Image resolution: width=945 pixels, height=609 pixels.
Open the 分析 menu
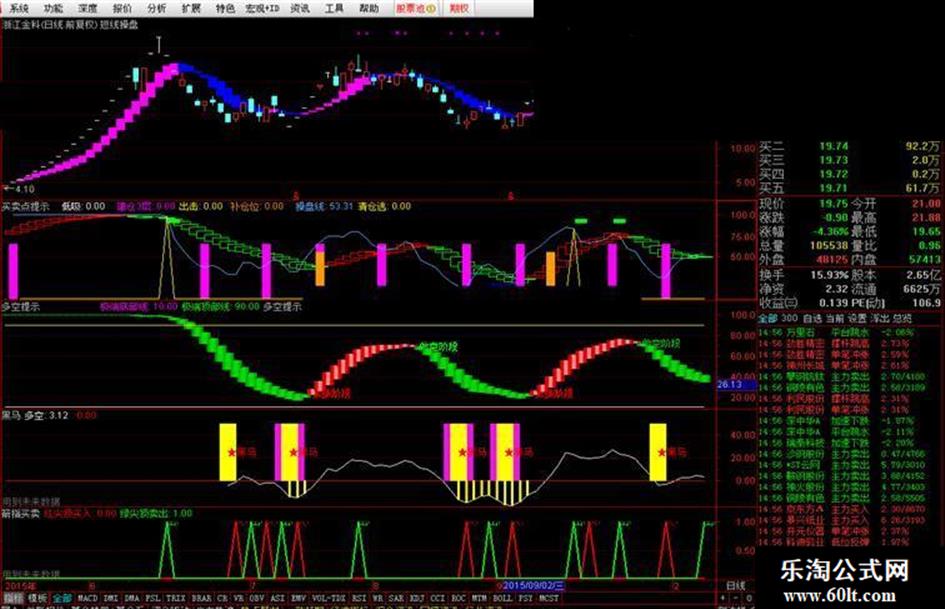157,8
